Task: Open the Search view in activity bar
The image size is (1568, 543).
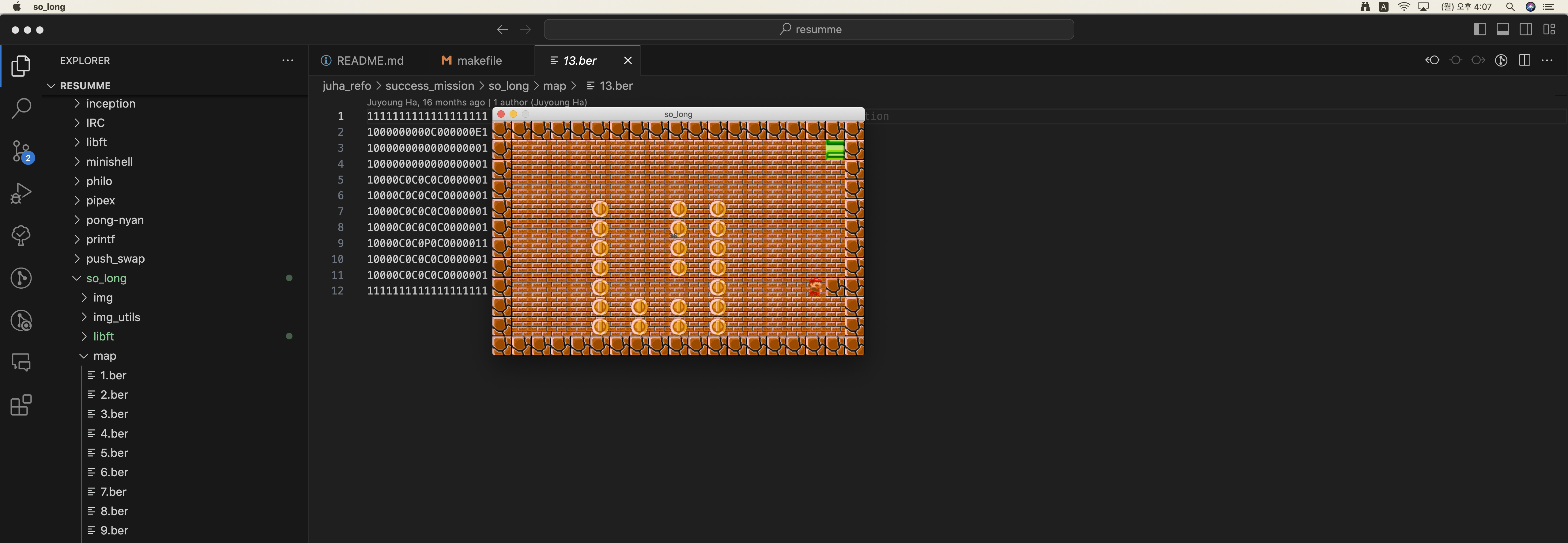Action: click(21, 108)
